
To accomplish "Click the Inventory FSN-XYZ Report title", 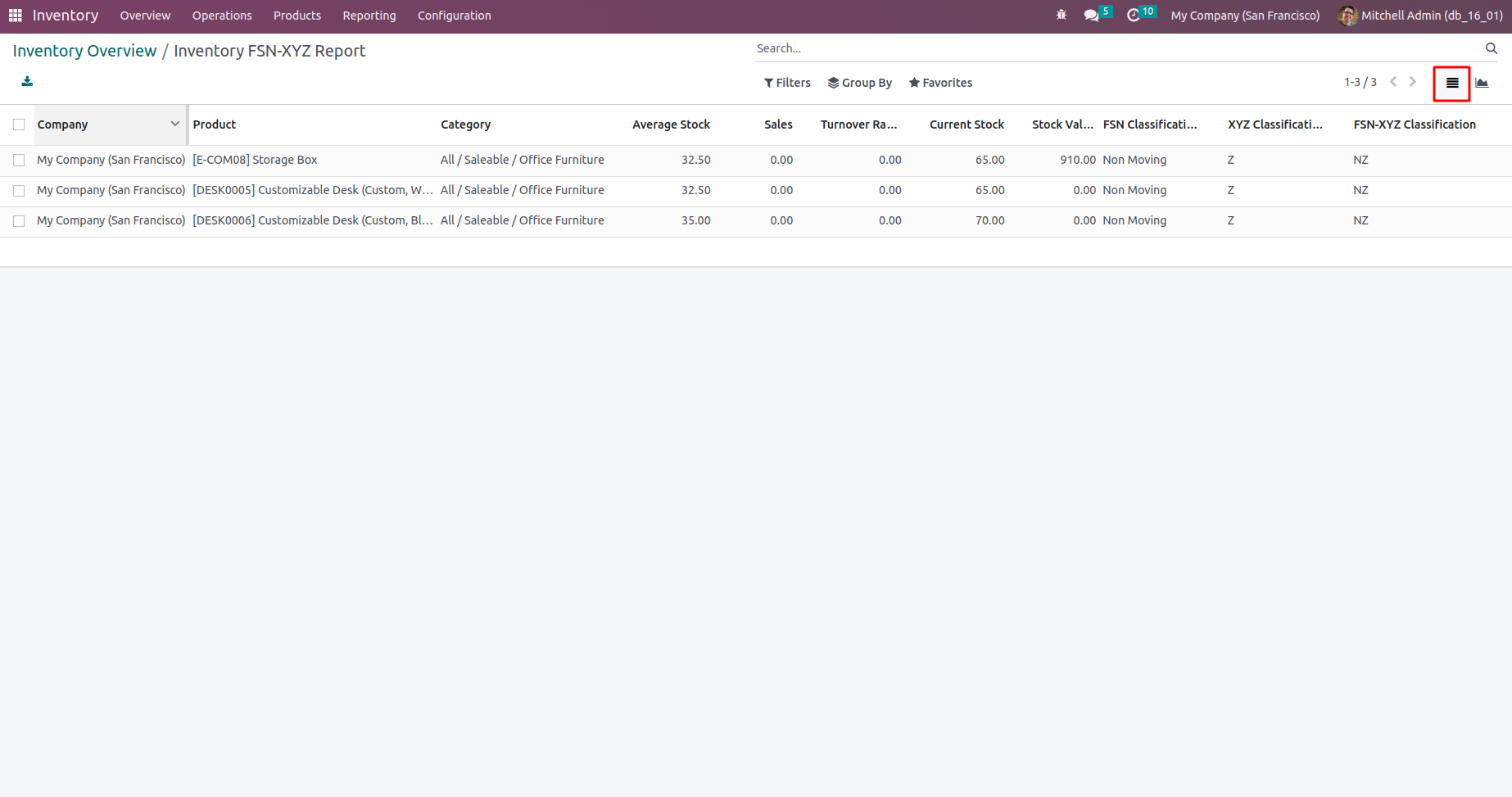I will click(x=269, y=51).
